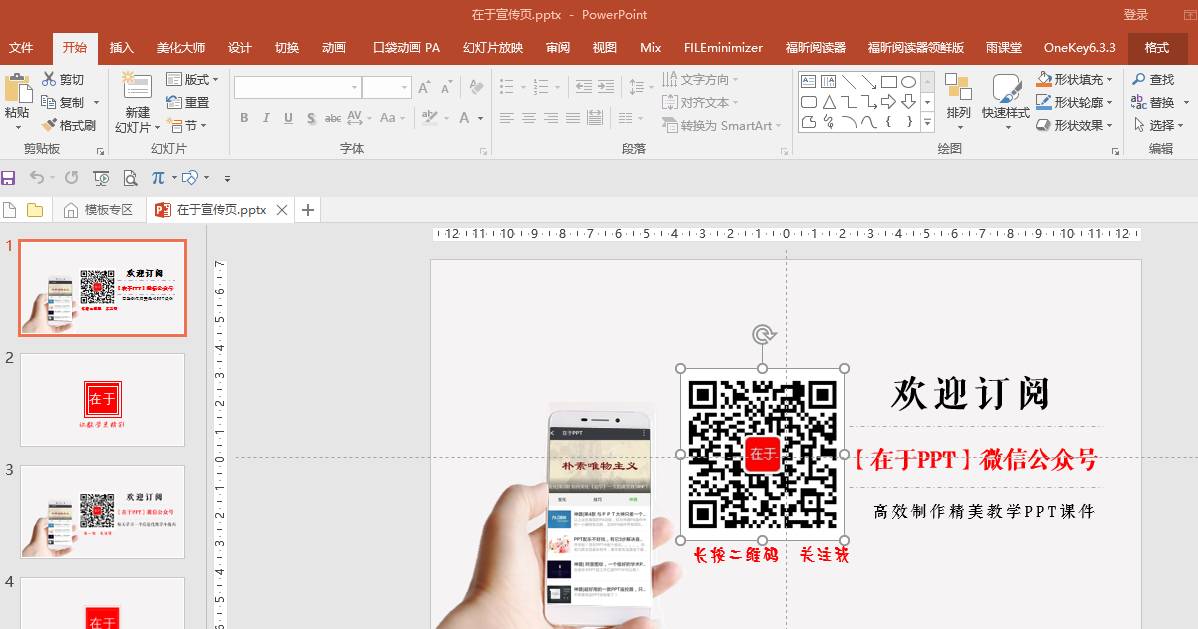
Task: Select the oval shape in shapes gallery
Action: (x=908, y=82)
